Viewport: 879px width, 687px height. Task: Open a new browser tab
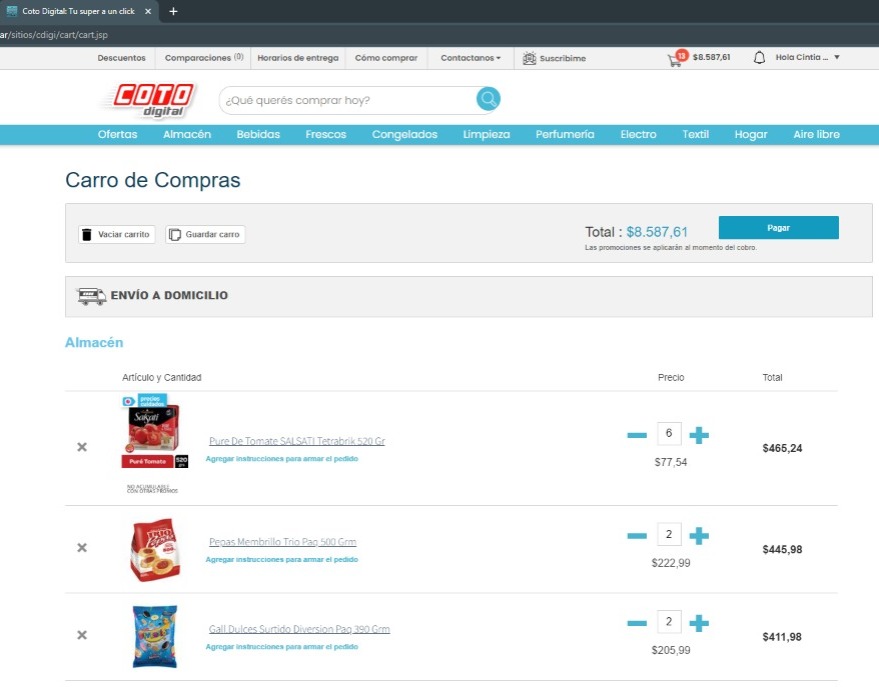click(x=173, y=11)
